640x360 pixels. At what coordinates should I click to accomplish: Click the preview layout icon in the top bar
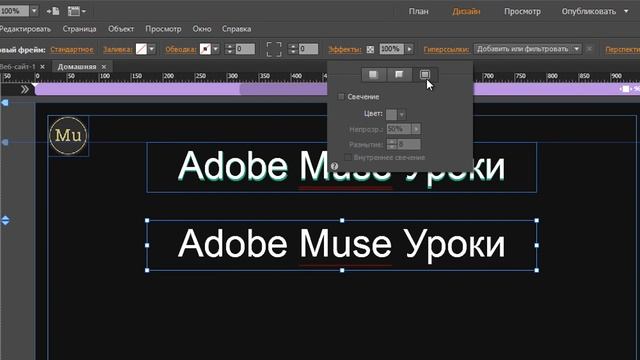(76, 11)
